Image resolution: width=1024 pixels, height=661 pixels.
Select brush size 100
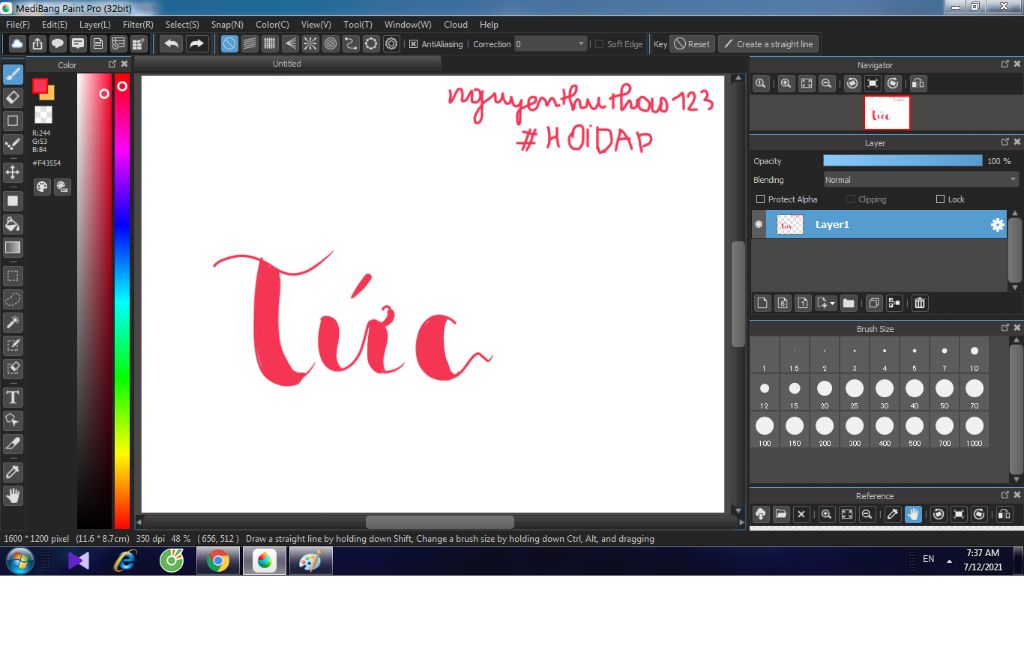pos(764,430)
